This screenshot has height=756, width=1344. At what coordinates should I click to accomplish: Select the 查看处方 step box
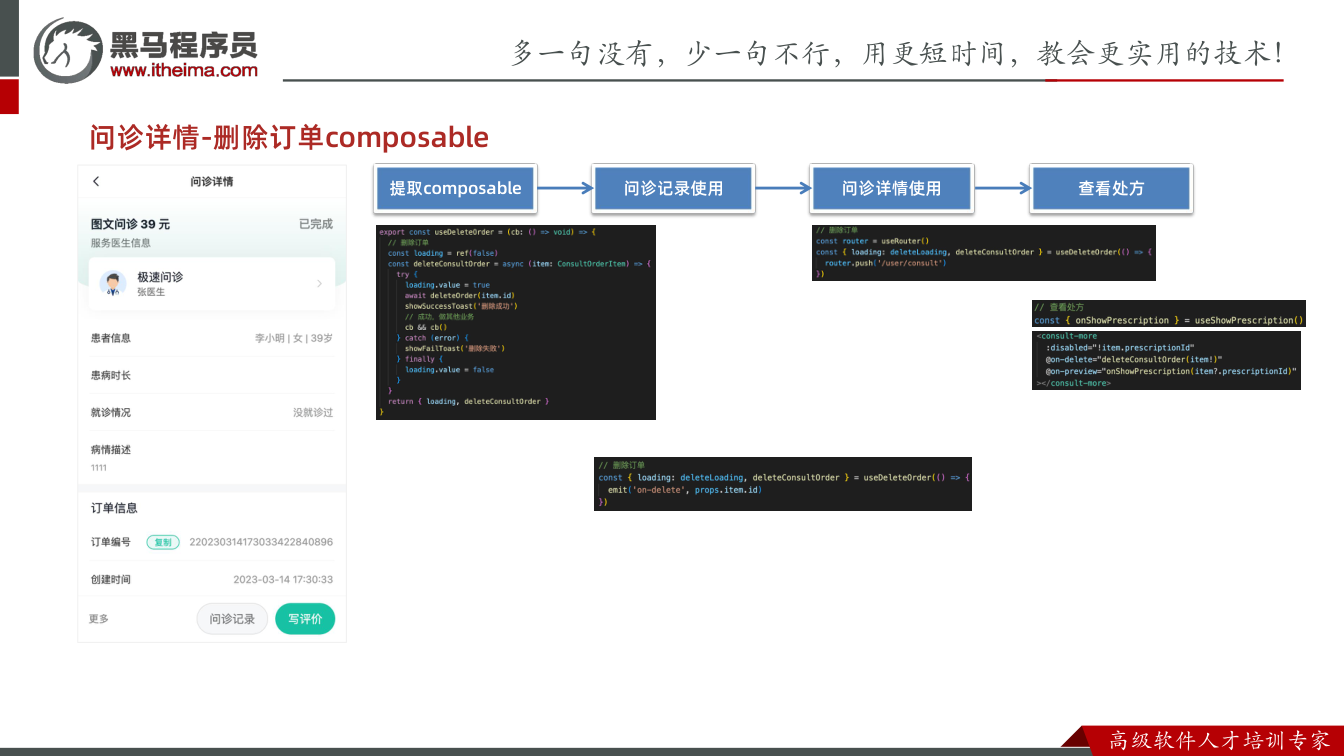[1111, 188]
